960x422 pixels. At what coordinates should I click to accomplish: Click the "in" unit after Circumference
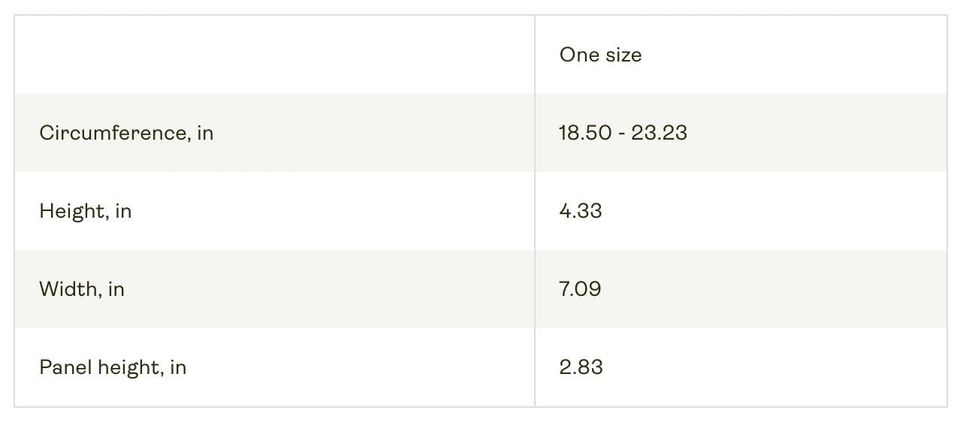pos(205,133)
